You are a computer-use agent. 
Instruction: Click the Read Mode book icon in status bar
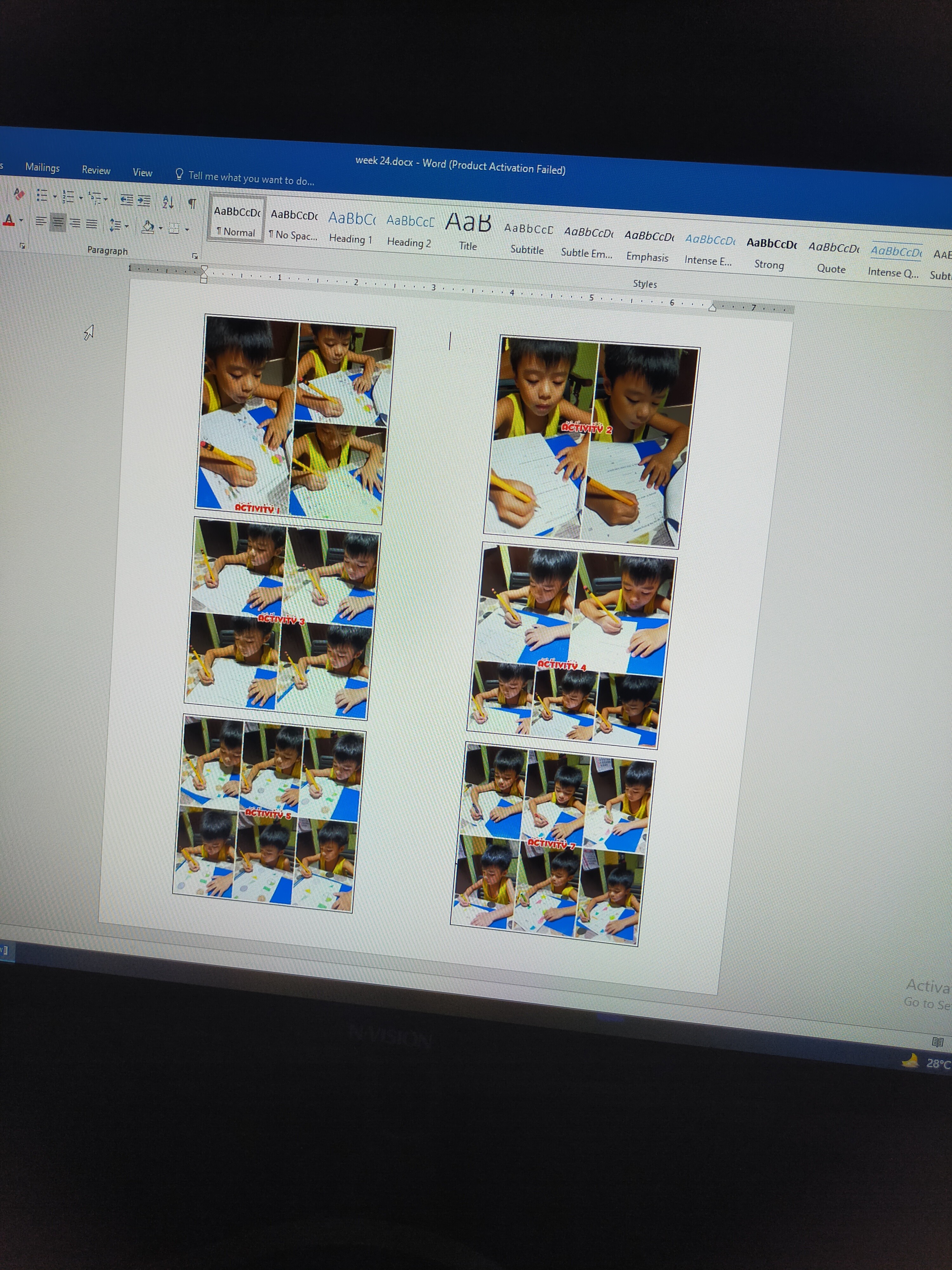[938, 1042]
